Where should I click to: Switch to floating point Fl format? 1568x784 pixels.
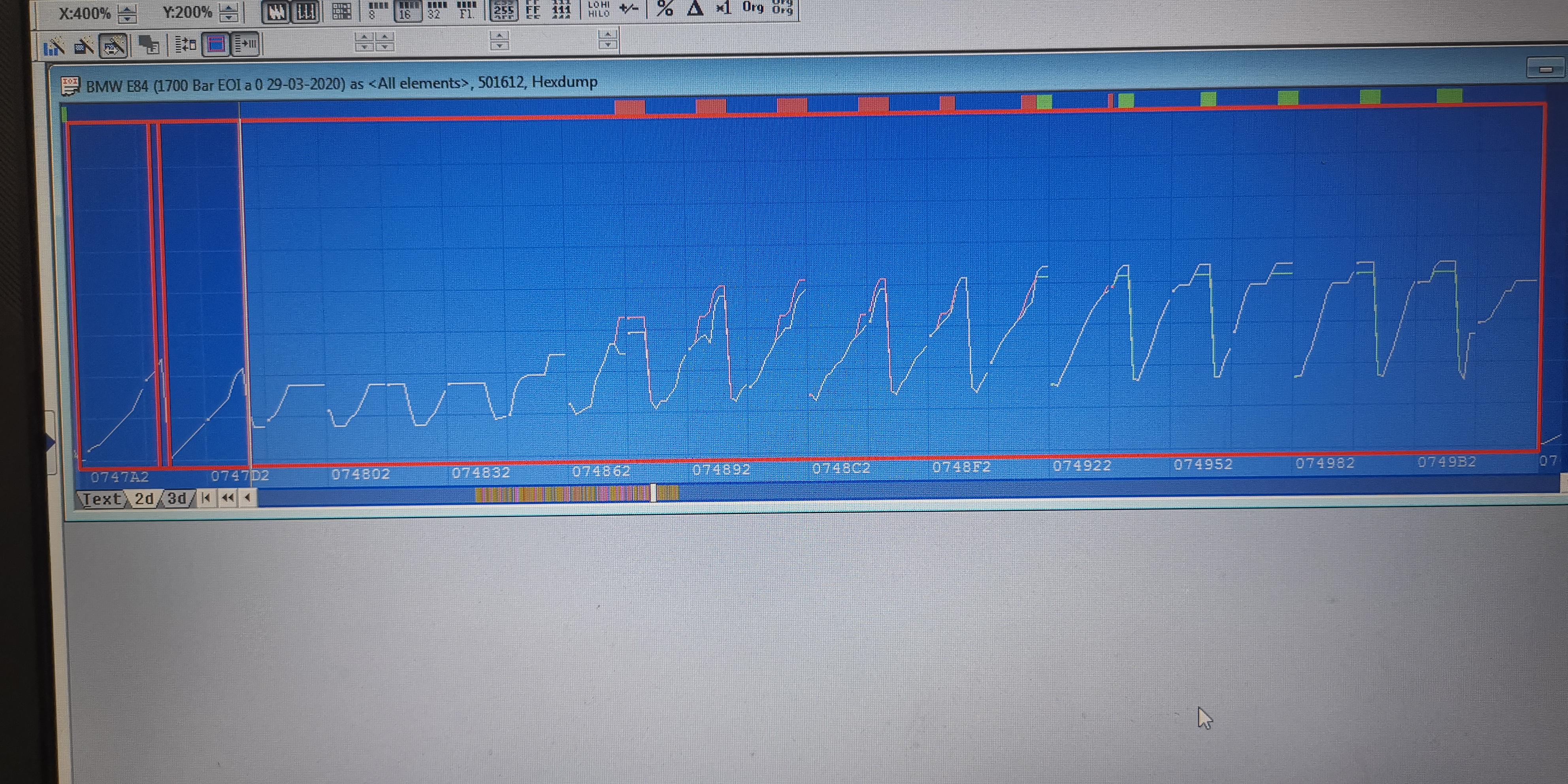coord(466,10)
